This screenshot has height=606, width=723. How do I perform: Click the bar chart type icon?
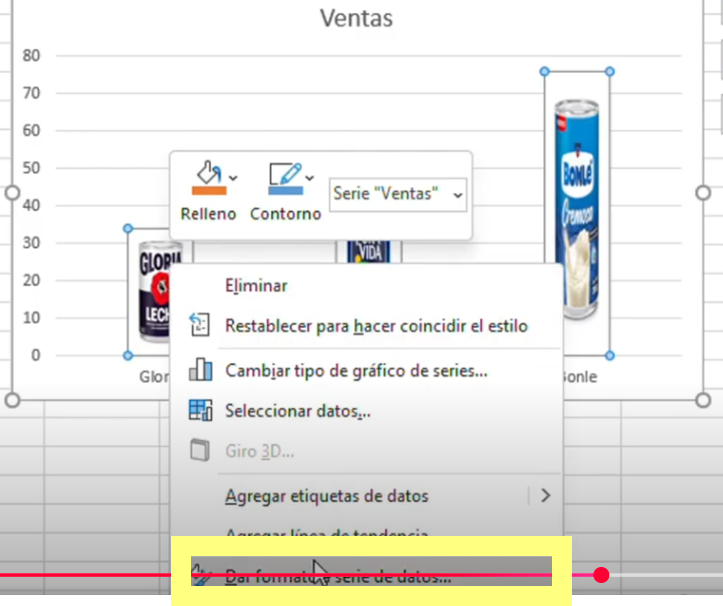[x=201, y=369]
